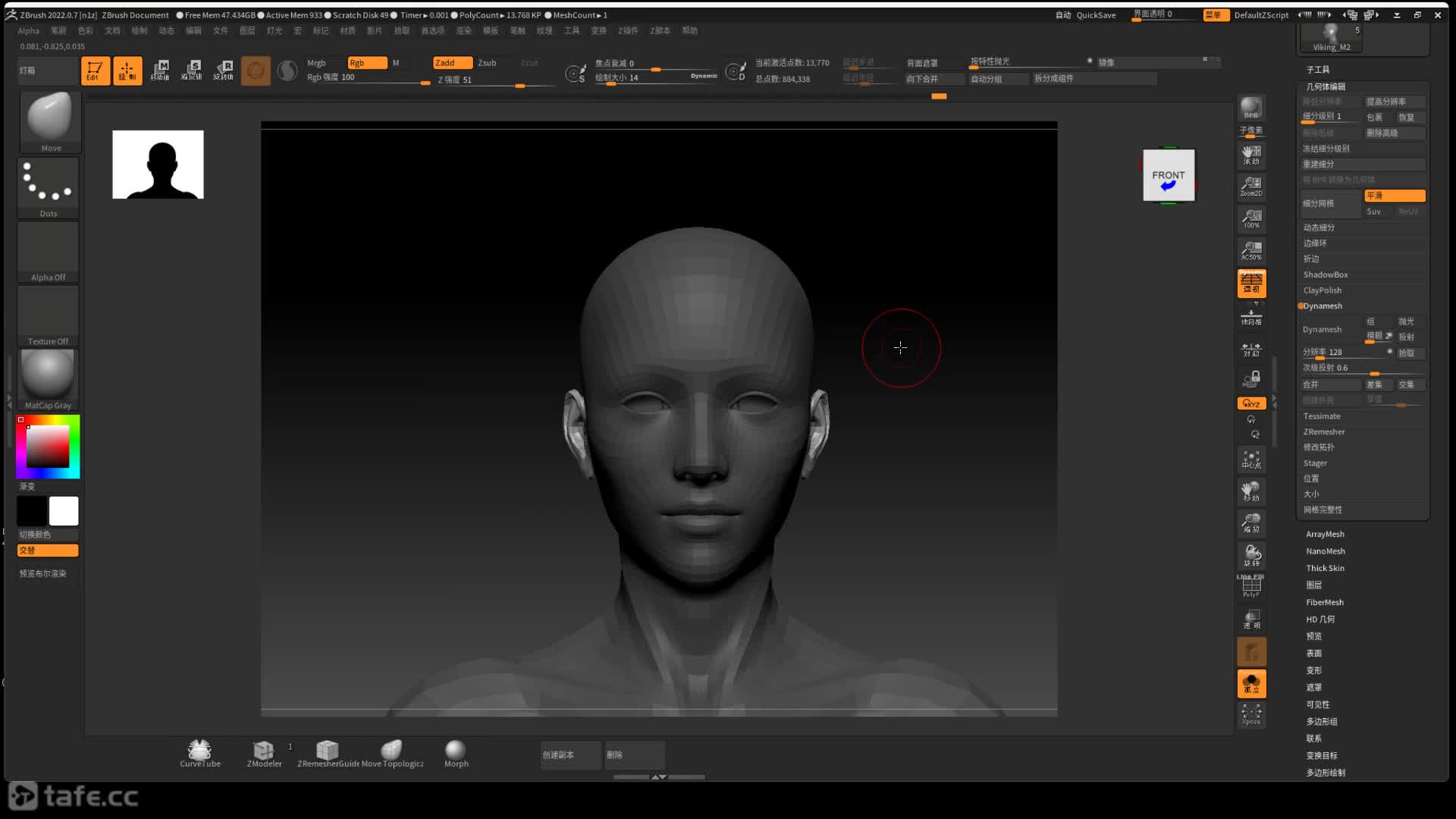Open the Alpha Off selector

pyautogui.click(x=49, y=253)
